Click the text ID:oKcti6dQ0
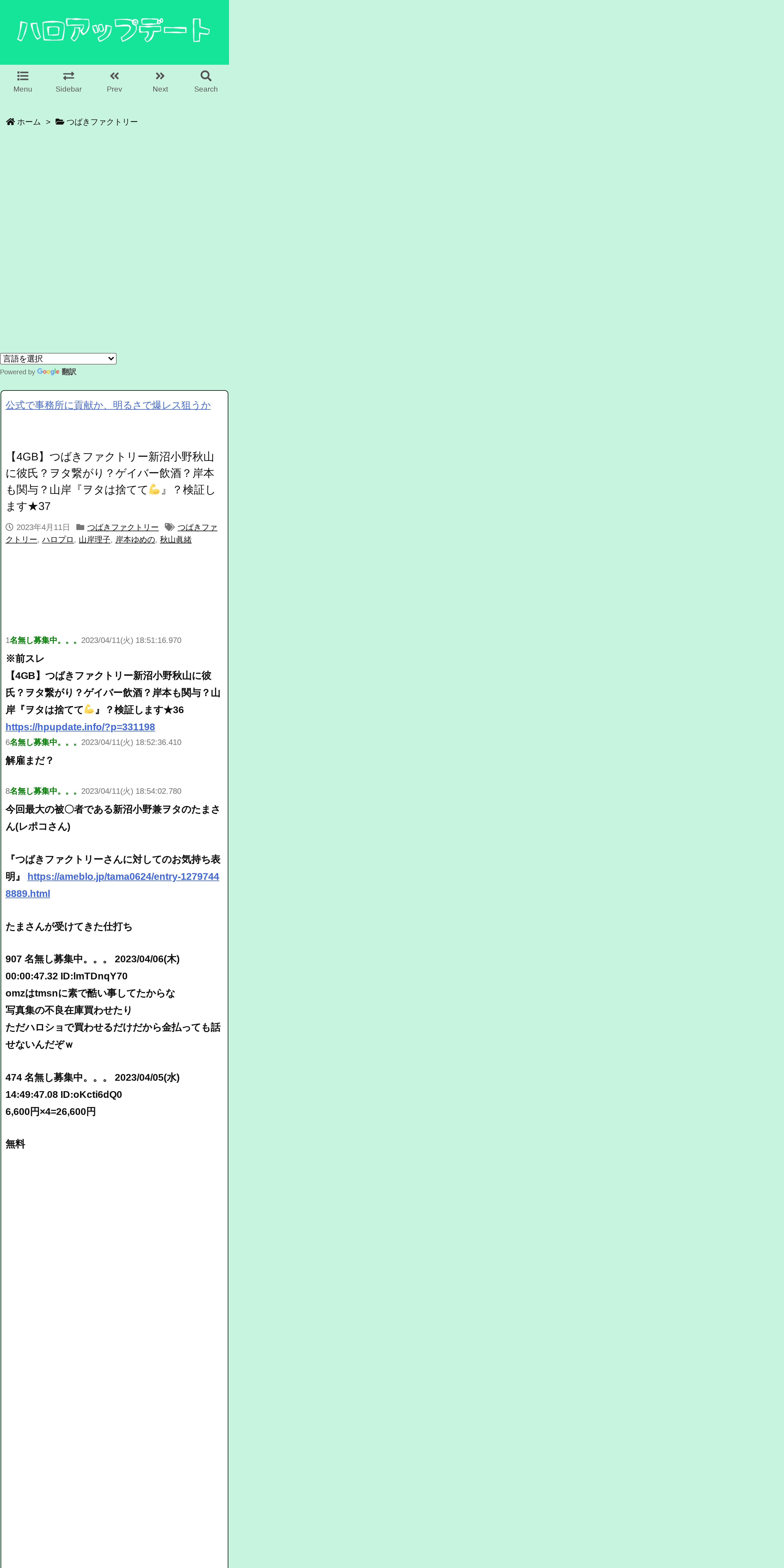784x1568 pixels. (x=91, y=1094)
